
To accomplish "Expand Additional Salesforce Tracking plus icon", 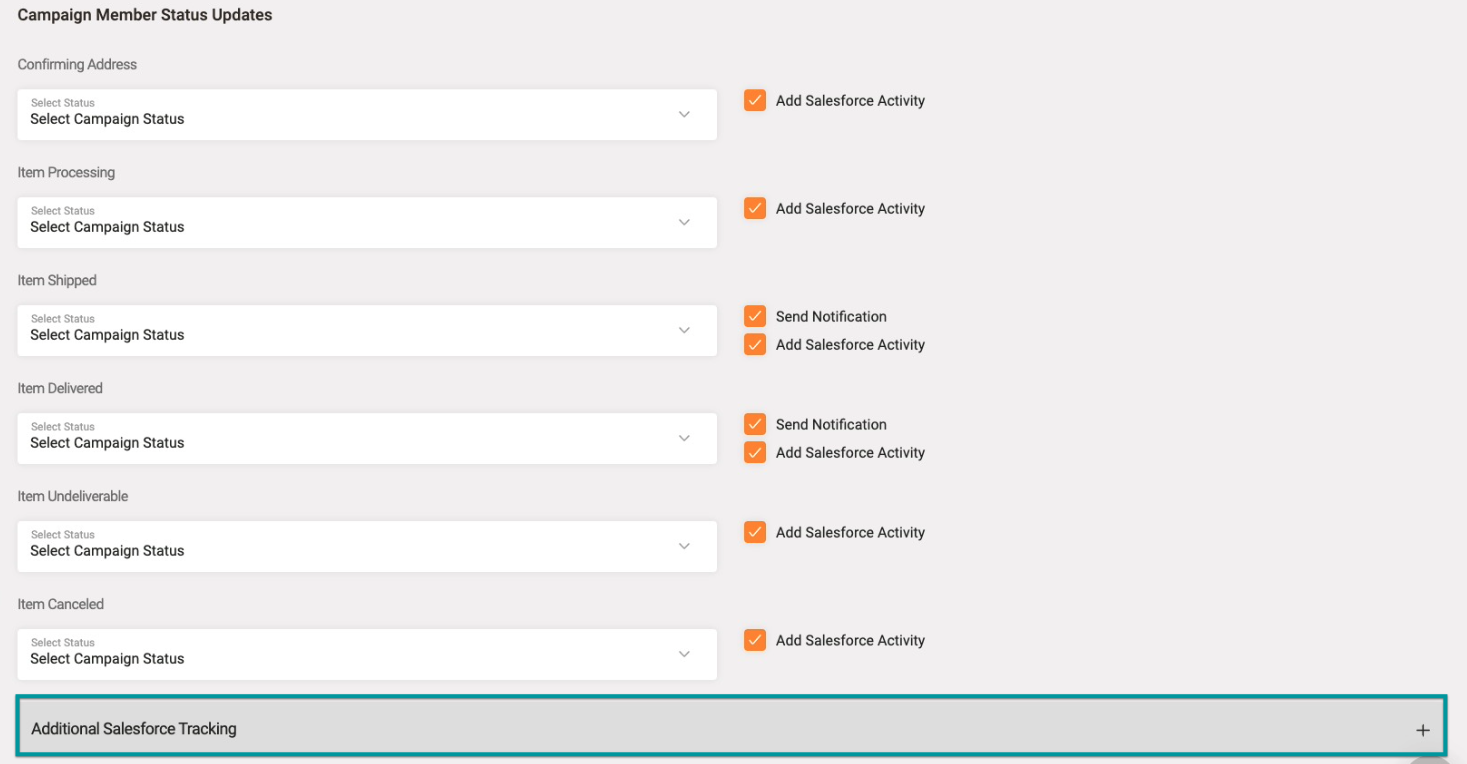I will tap(1422, 730).
